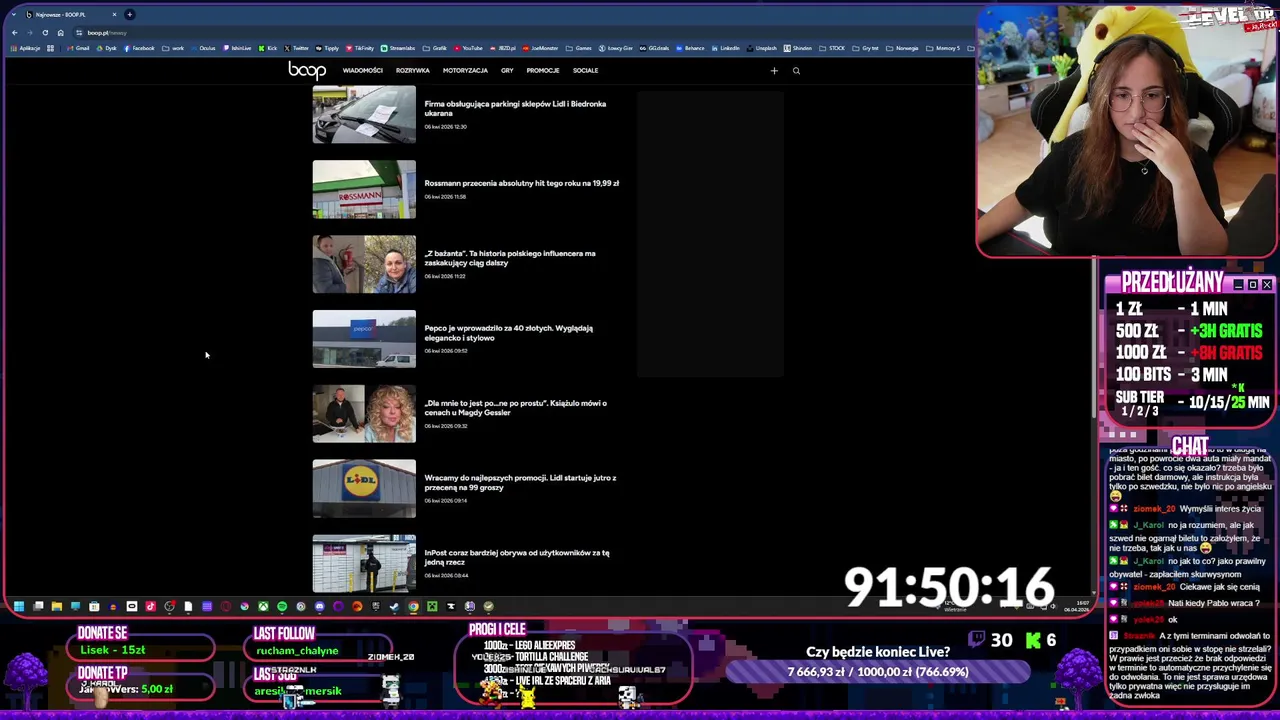This screenshot has height=720, width=1280.
Task: Open Steam from the taskbar
Action: coord(394,606)
